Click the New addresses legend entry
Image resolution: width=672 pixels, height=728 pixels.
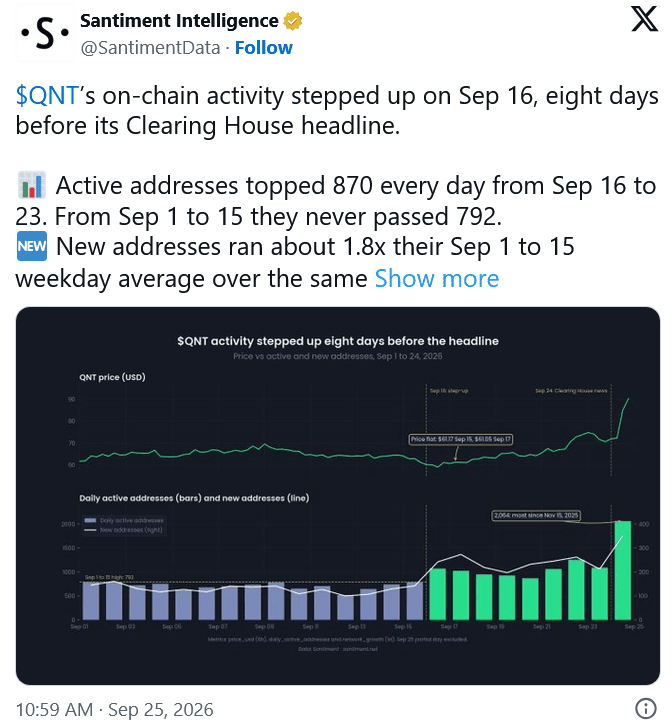[124, 530]
